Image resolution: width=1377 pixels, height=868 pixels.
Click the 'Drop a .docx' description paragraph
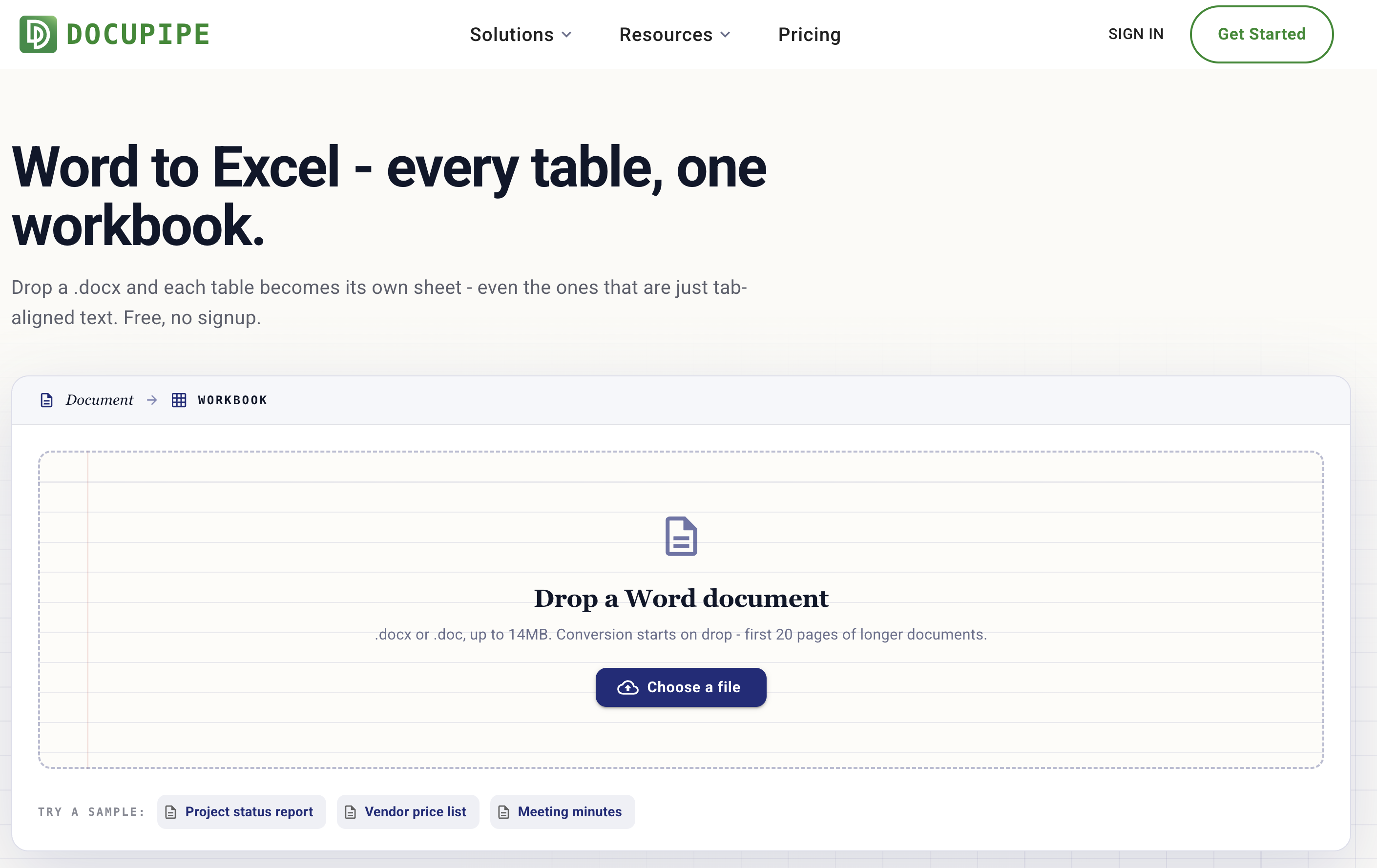tap(379, 303)
